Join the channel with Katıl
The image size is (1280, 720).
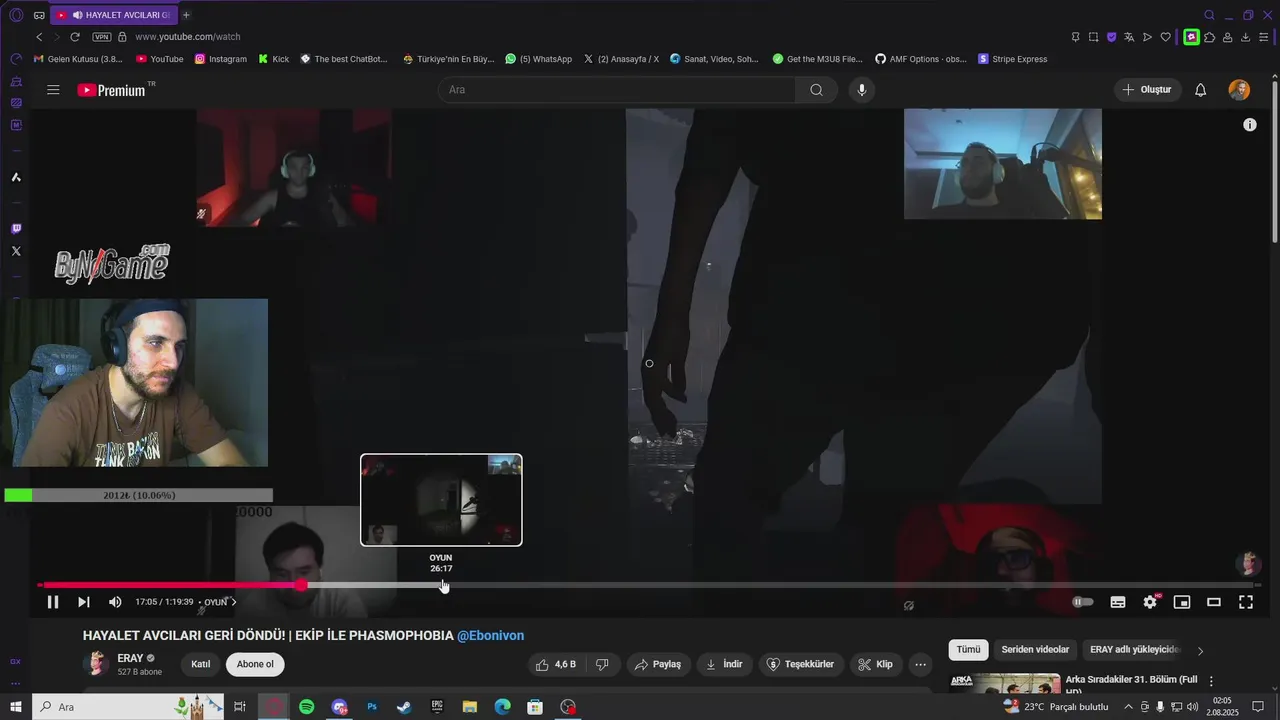(201, 664)
